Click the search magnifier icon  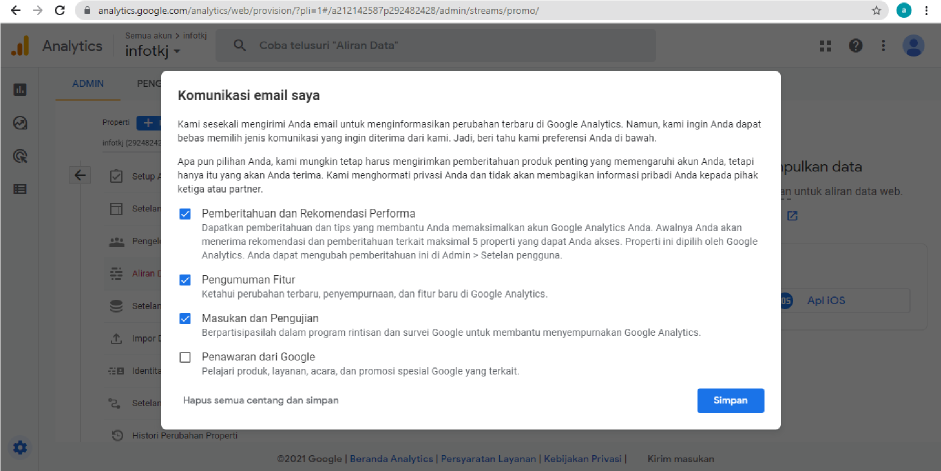click(239, 46)
